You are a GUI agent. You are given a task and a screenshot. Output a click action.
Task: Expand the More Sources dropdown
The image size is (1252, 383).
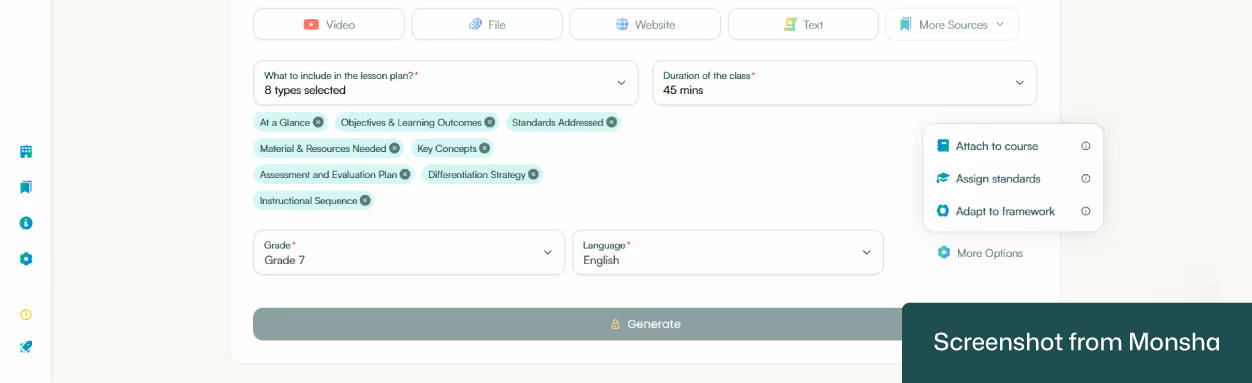(x=952, y=24)
